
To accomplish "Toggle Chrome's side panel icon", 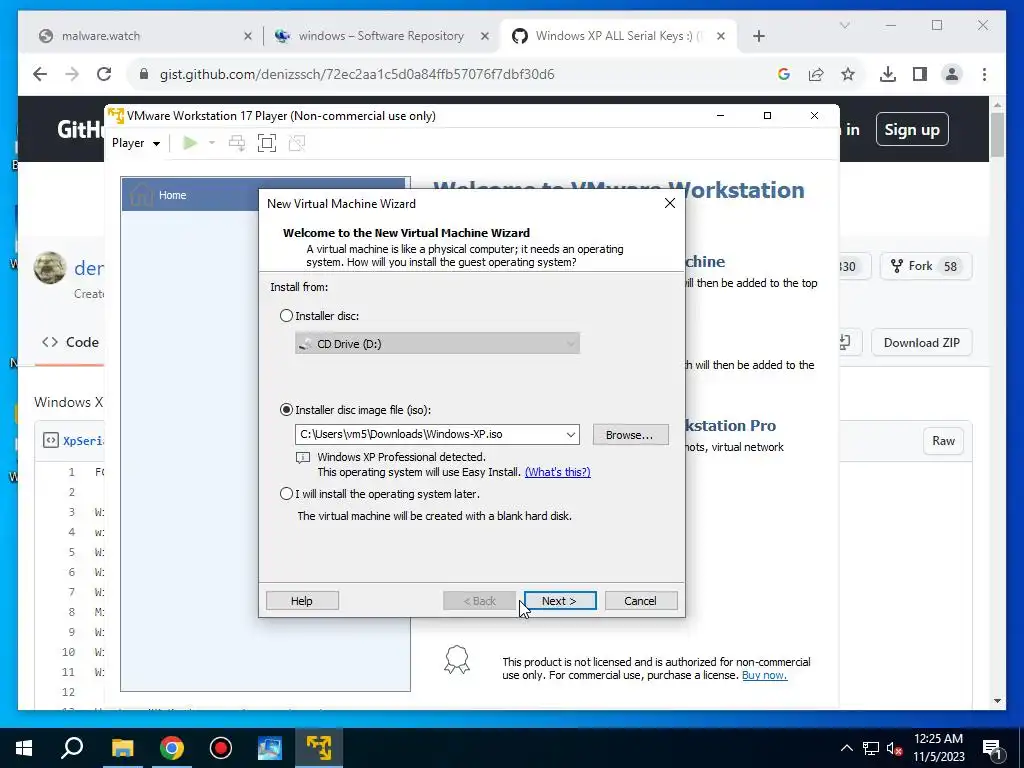I will (920, 74).
